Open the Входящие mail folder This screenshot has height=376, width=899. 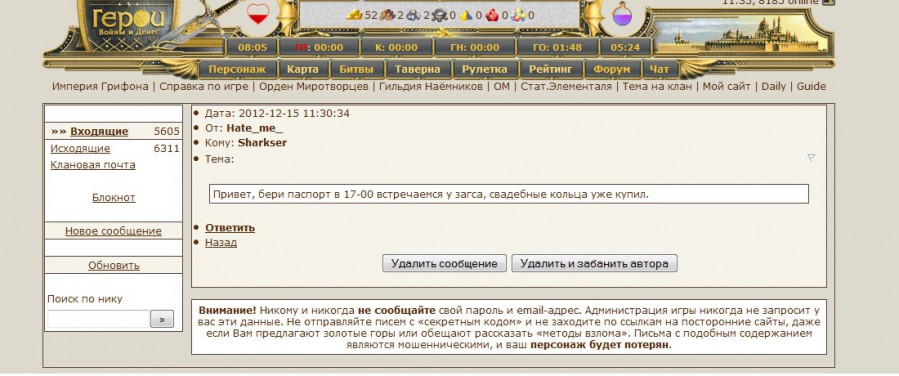(99, 132)
